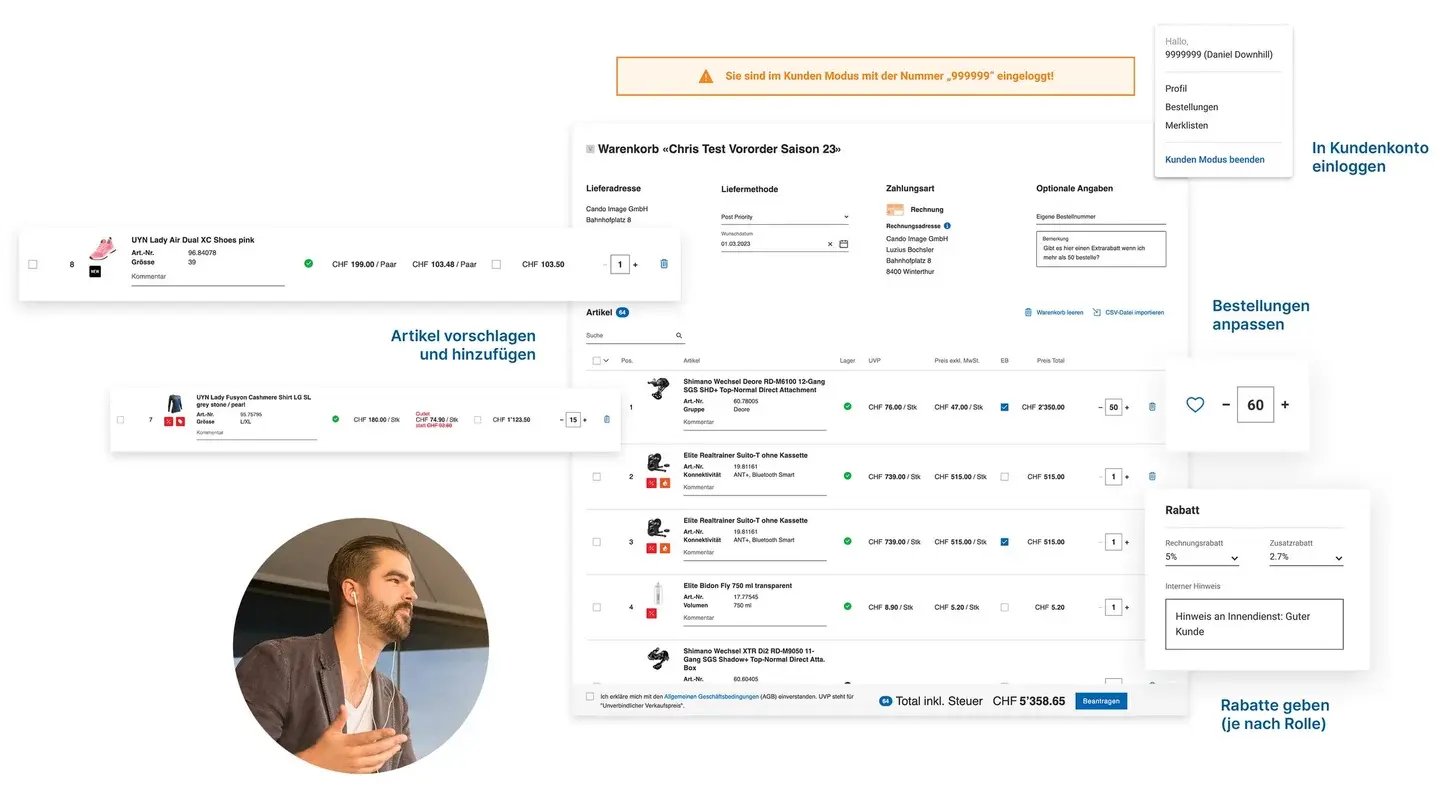Accept the AGB terms checkbox
This screenshot has height=810, width=1440.
coord(590,696)
